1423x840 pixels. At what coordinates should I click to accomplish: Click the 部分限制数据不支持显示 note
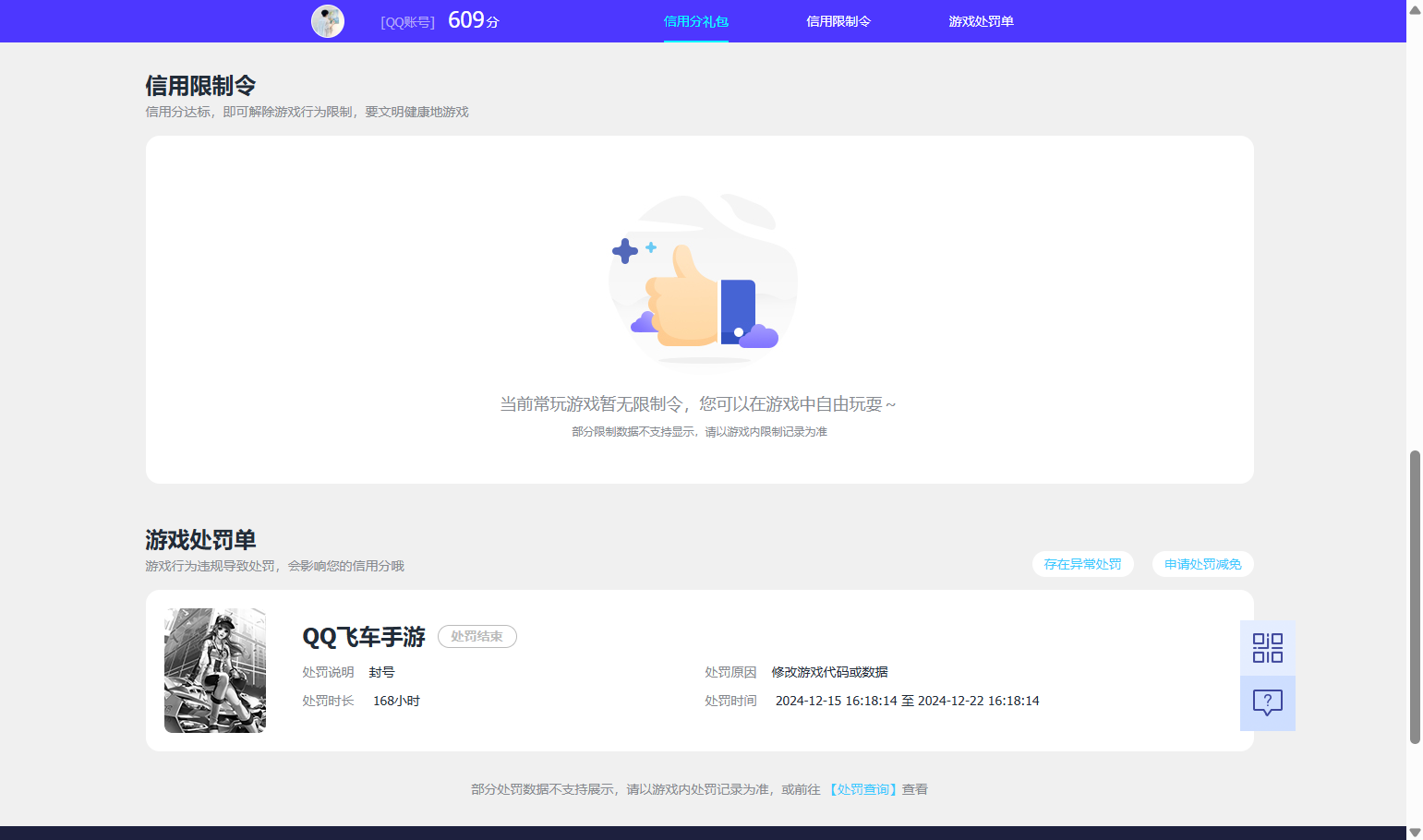pos(699,432)
